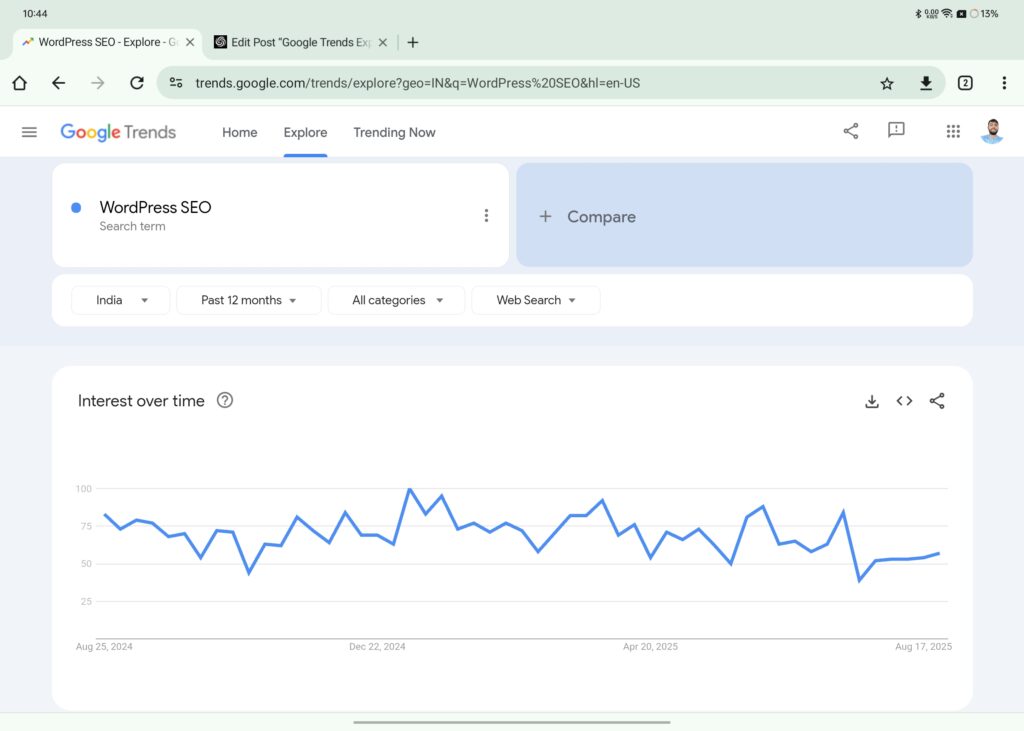
Task: Open WordPress SEO term three-dot options
Action: coord(486,216)
